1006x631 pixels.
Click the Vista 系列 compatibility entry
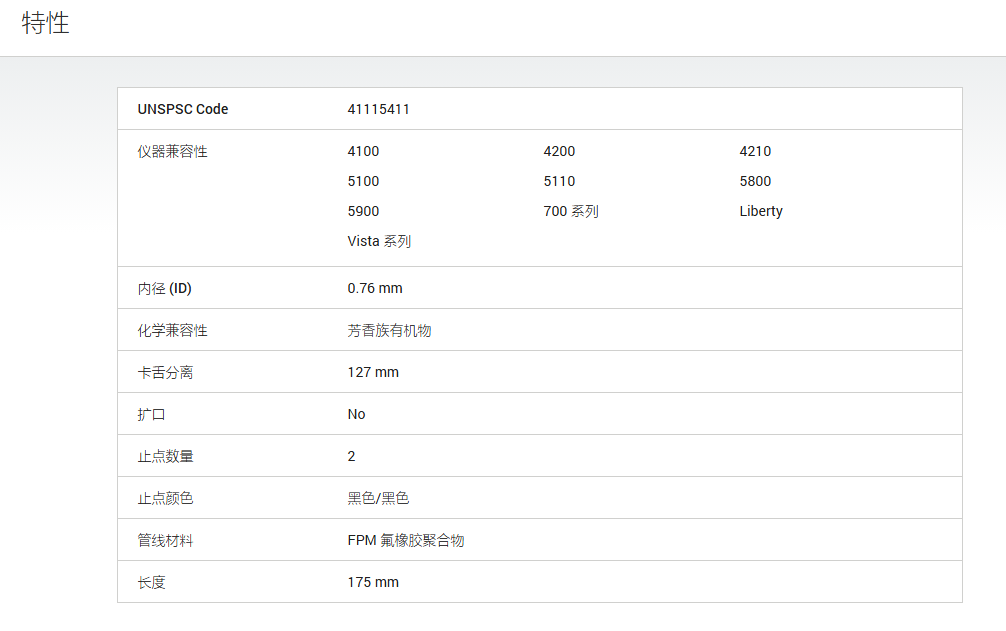[x=379, y=242]
